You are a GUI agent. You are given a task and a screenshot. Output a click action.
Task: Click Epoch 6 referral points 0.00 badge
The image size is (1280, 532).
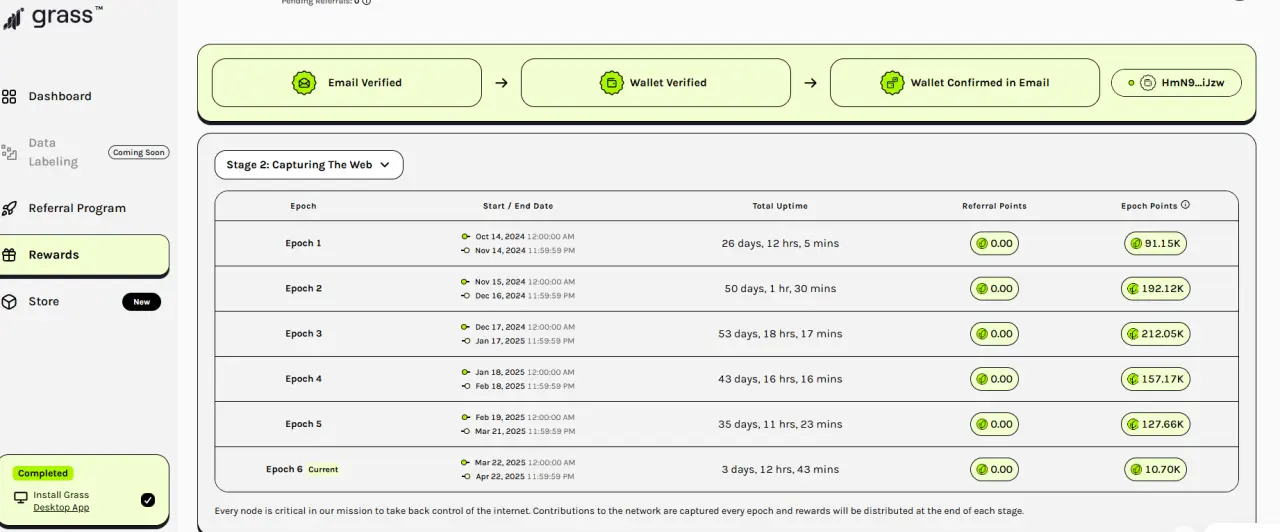(994, 469)
